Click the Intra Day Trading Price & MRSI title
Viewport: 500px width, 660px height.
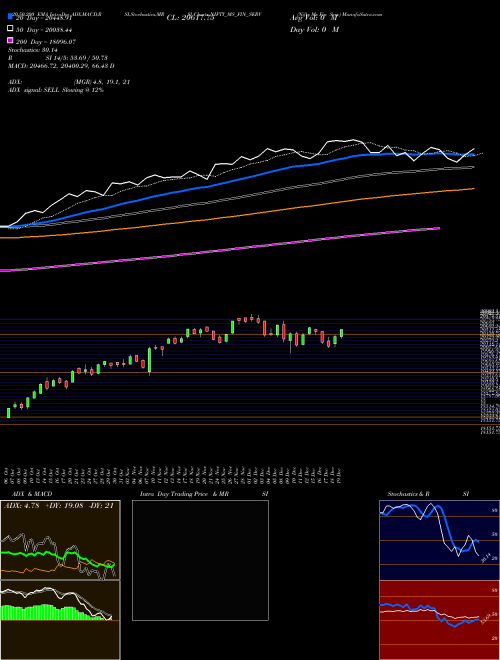pos(204,494)
